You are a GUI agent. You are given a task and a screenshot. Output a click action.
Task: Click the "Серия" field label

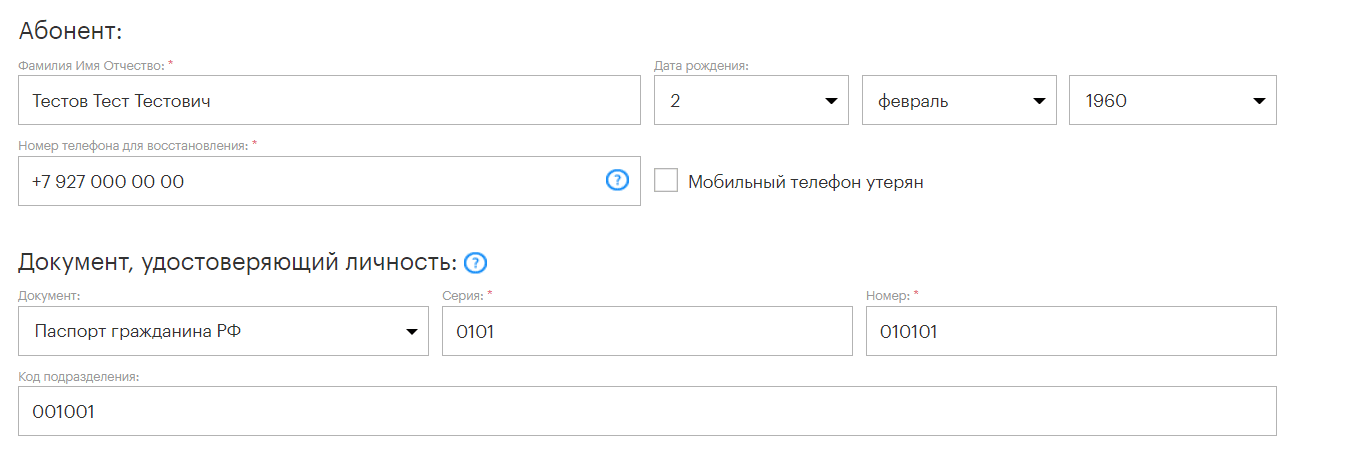tap(463, 296)
